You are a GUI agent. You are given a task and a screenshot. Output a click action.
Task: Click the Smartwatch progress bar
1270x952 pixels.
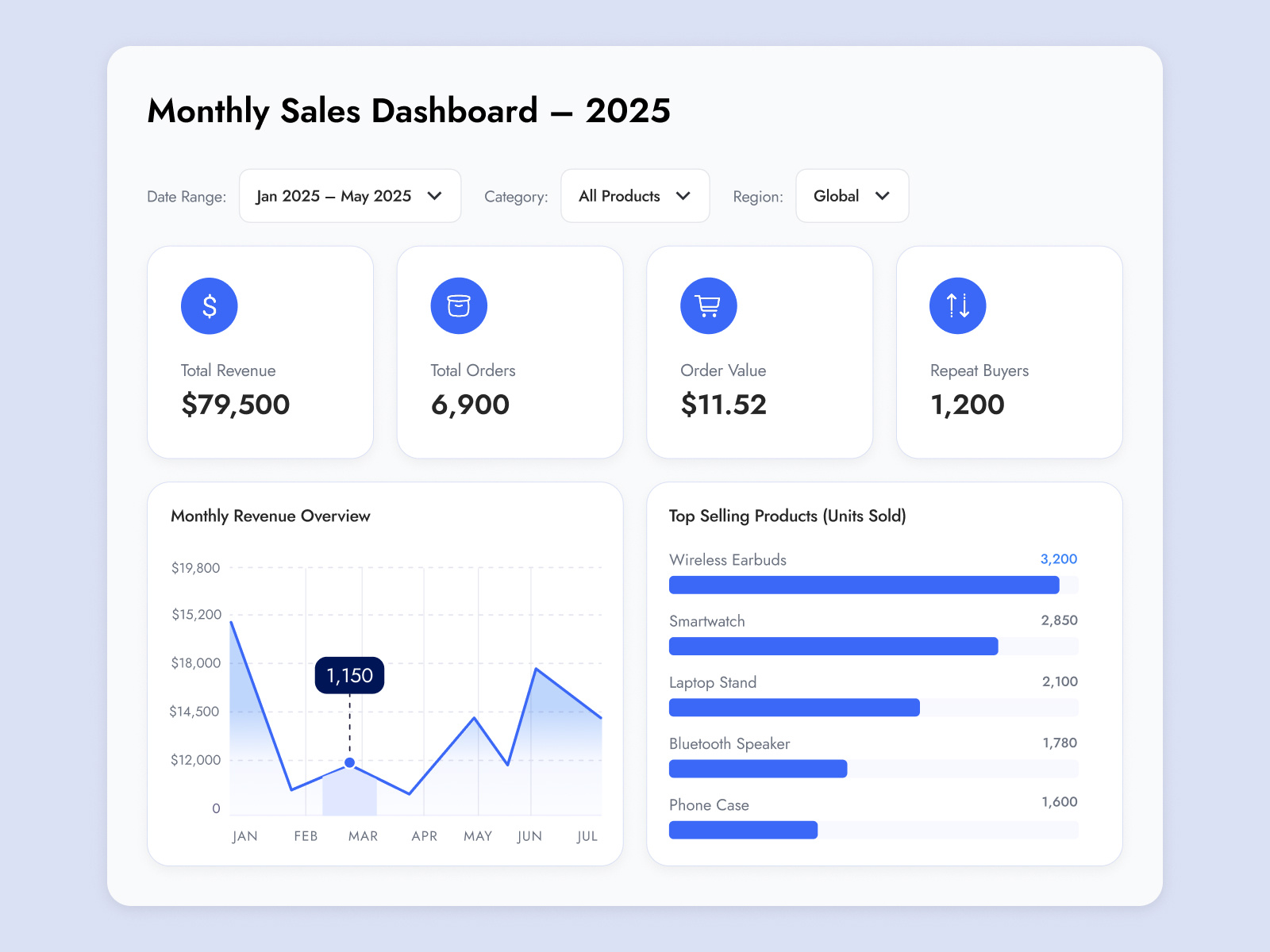coord(833,647)
